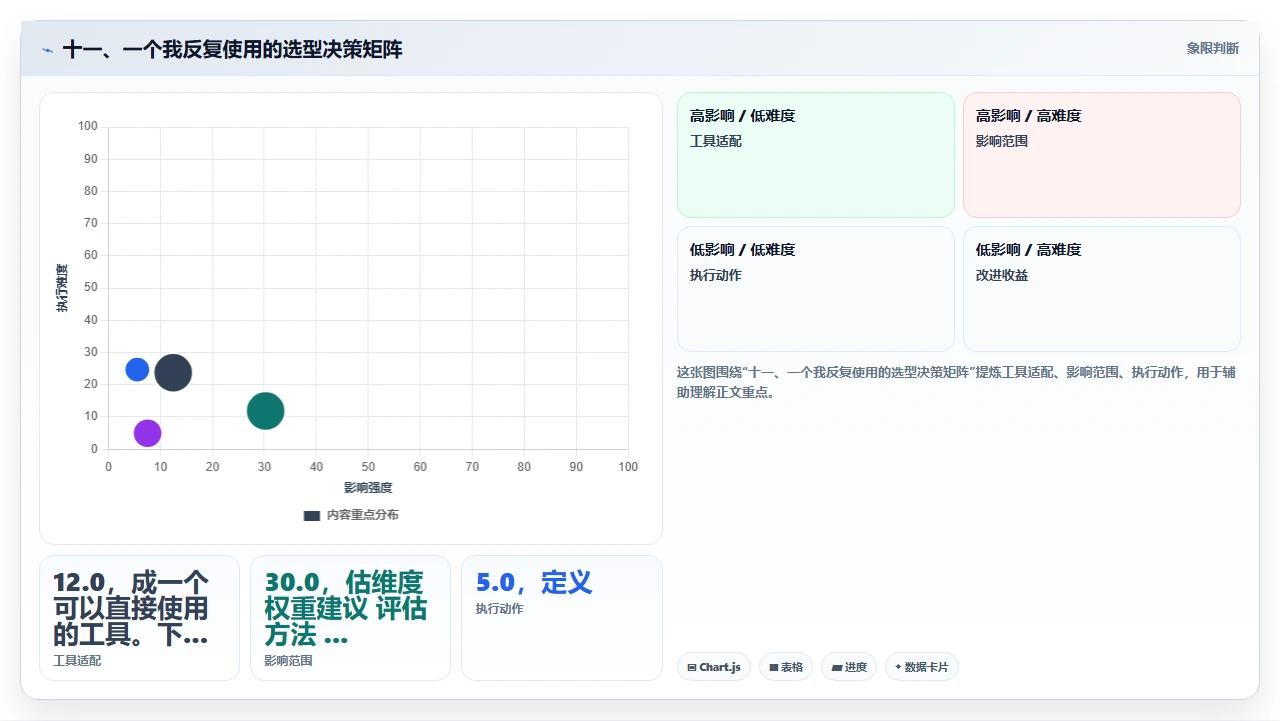This screenshot has height=721, width=1280.
Task: Click the 工具适配 text in green quadrant
Action: (716, 141)
